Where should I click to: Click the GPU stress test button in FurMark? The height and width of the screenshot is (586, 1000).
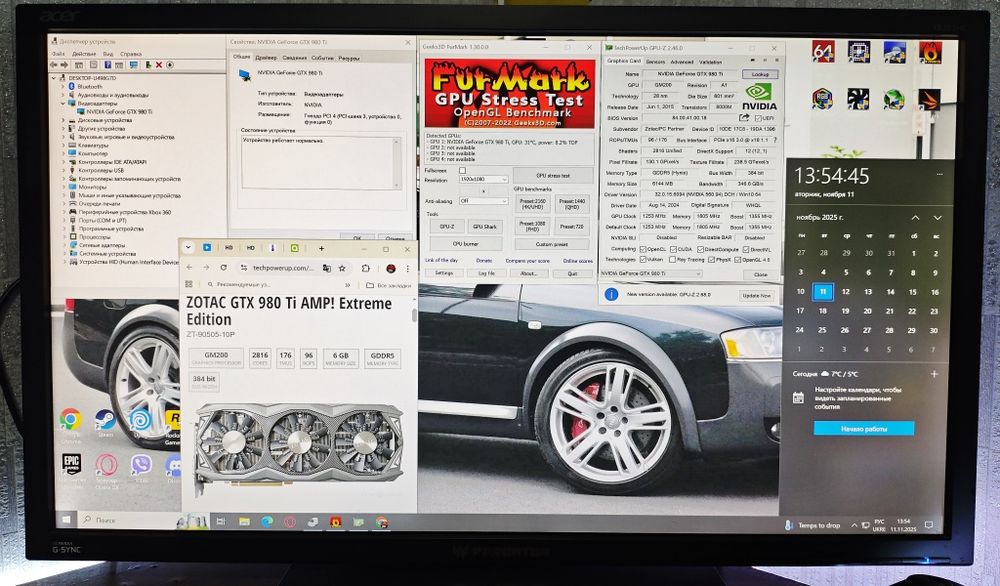coord(553,175)
